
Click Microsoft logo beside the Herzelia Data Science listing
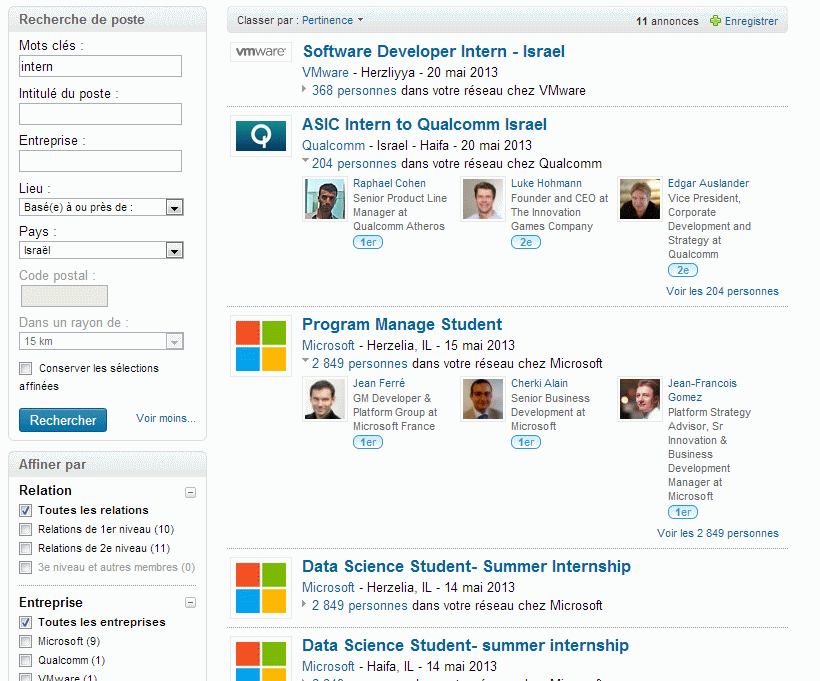coord(260,588)
